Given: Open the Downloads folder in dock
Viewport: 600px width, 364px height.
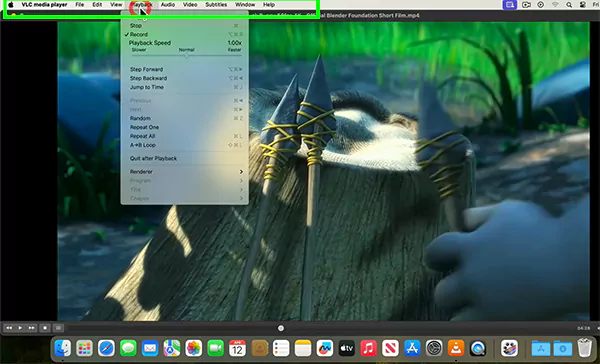Looking at the screenshot, I should pos(562,348).
